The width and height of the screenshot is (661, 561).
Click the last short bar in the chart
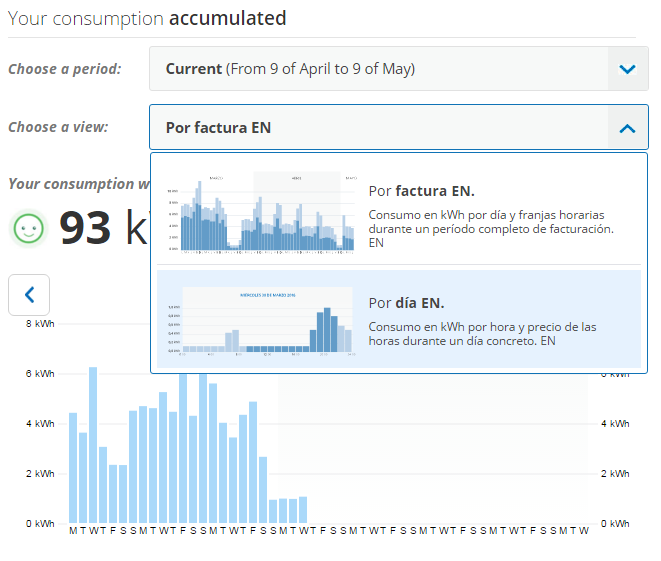pos(303,509)
